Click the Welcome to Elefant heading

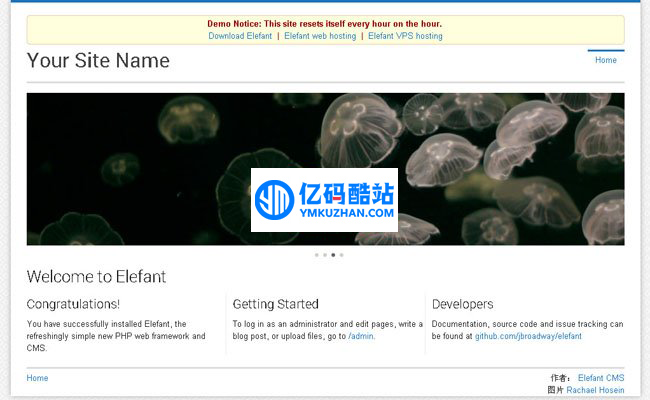(x=96, y=276)
